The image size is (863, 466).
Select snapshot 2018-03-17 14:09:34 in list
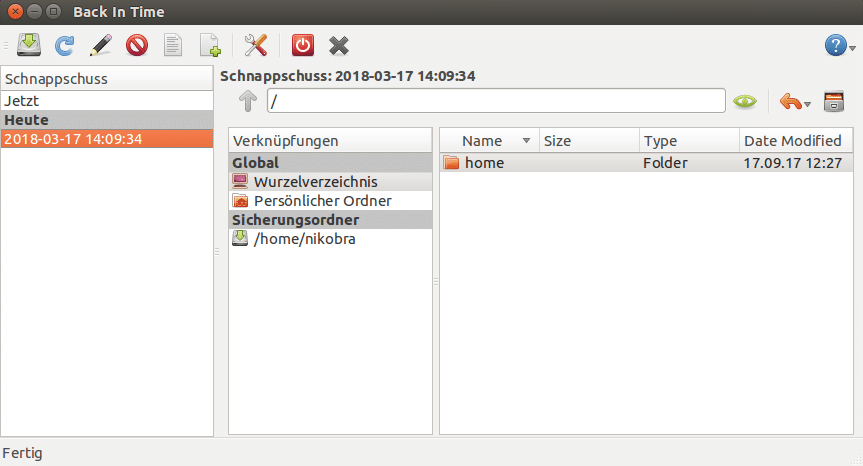(x=107, y=139)
